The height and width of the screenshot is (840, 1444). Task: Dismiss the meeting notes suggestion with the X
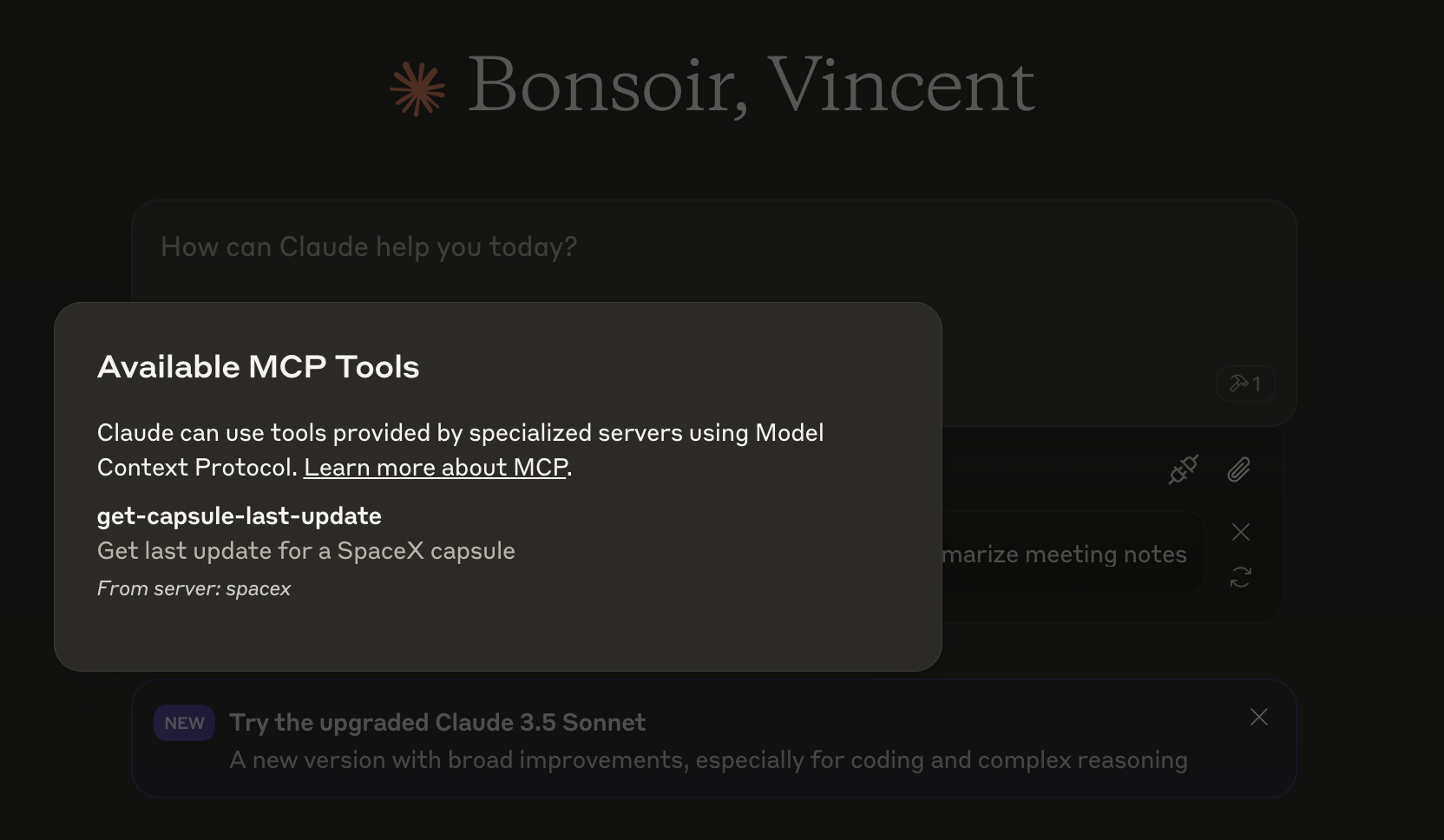click(x=1240, y=532)
